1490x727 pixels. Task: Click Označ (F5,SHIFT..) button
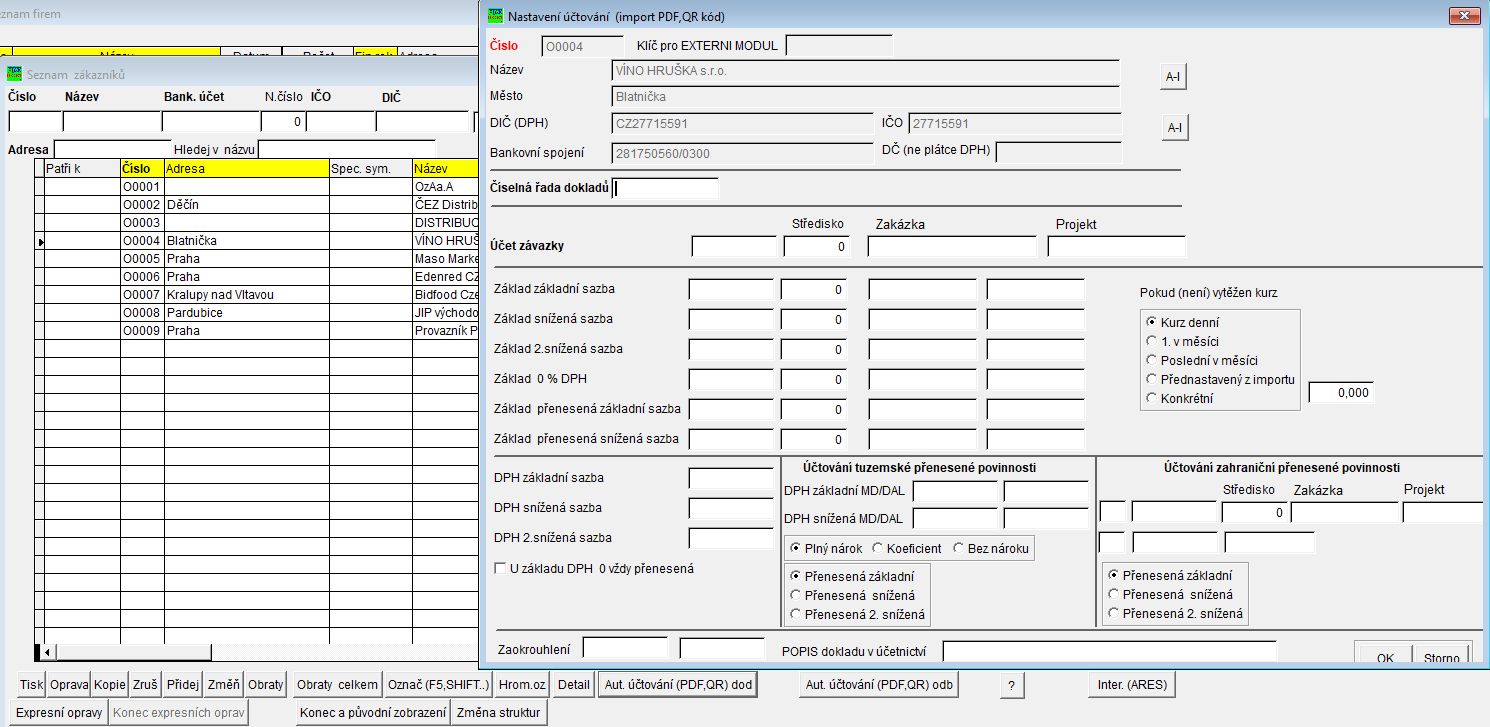click(x=439, y=685)
